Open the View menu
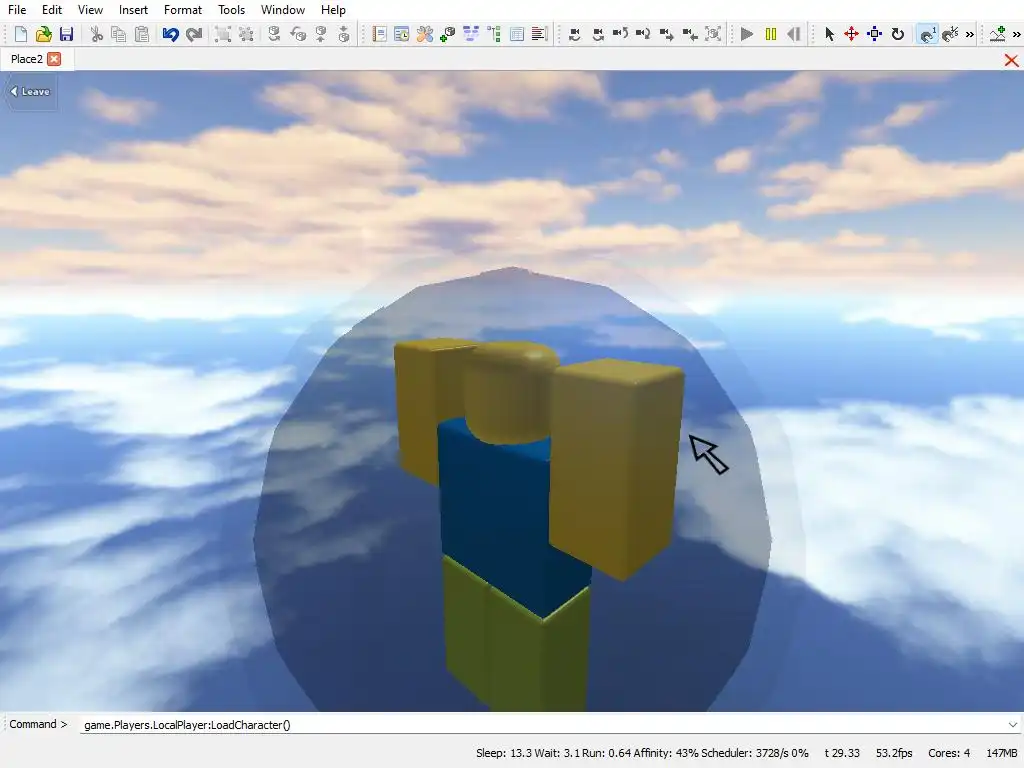The width and height of the screenshot is (1024, 768). click(90, 10)
